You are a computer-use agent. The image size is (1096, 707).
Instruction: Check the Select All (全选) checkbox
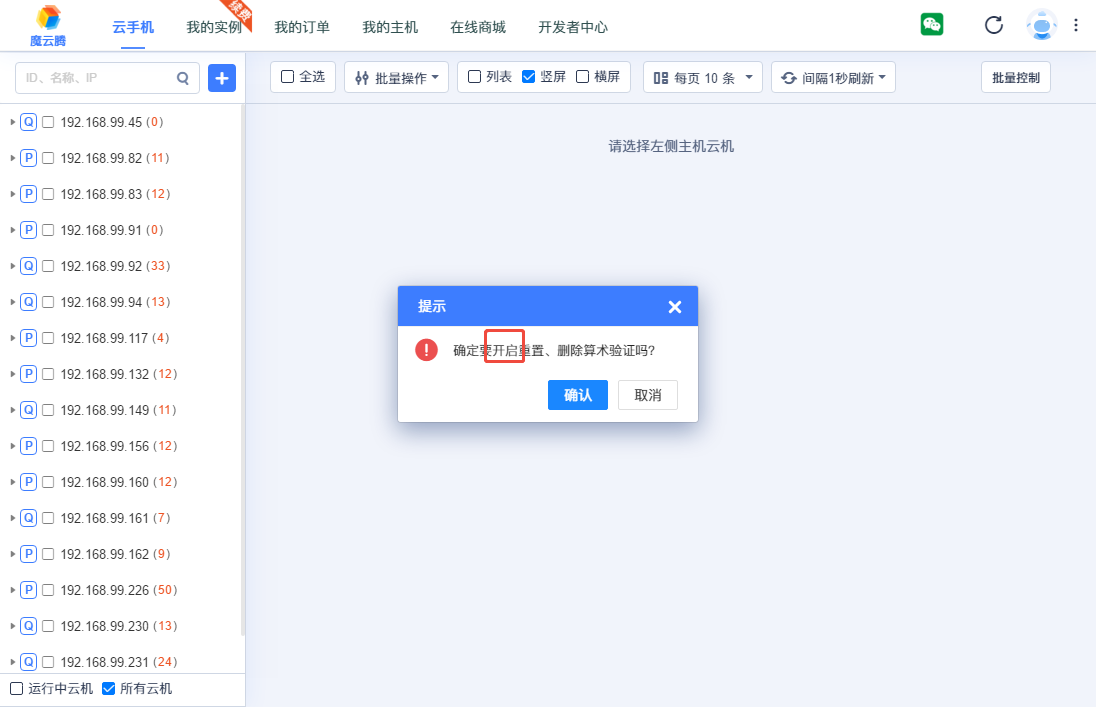[288, 77]
